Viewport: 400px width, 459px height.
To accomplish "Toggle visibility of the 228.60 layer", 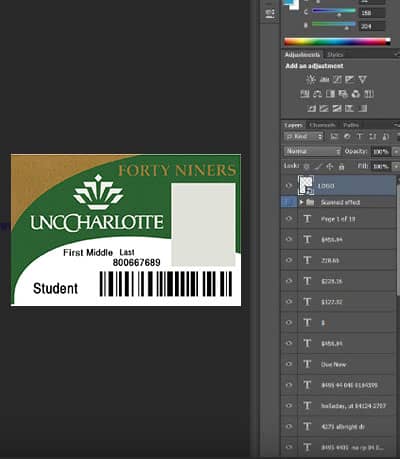I will coord(289,260).
